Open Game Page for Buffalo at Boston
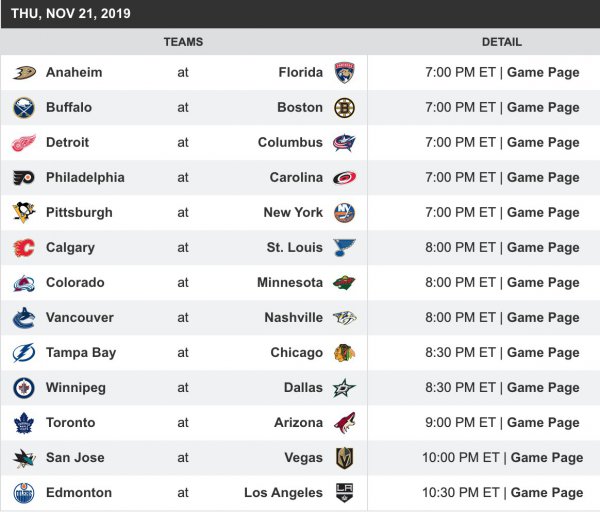 543,107
